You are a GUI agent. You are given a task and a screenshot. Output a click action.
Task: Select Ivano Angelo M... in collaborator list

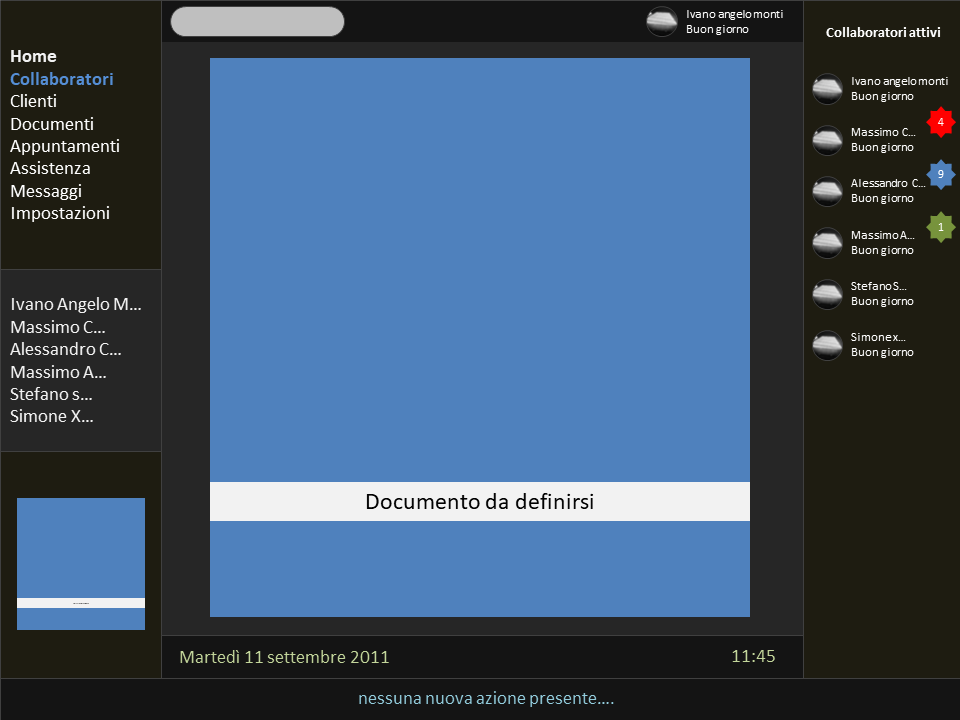[x=76, y=304]
